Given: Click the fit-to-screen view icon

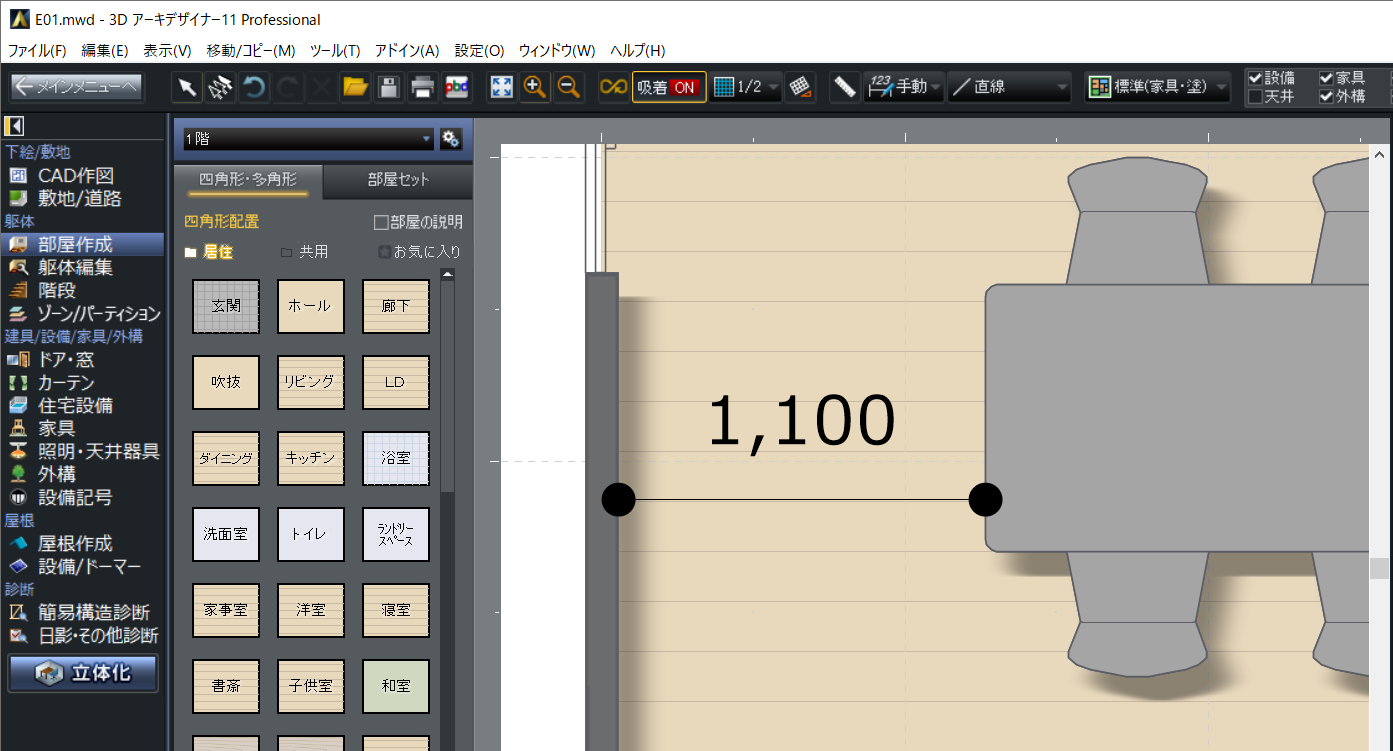Looking at the screenshot, I should [501, 88].
